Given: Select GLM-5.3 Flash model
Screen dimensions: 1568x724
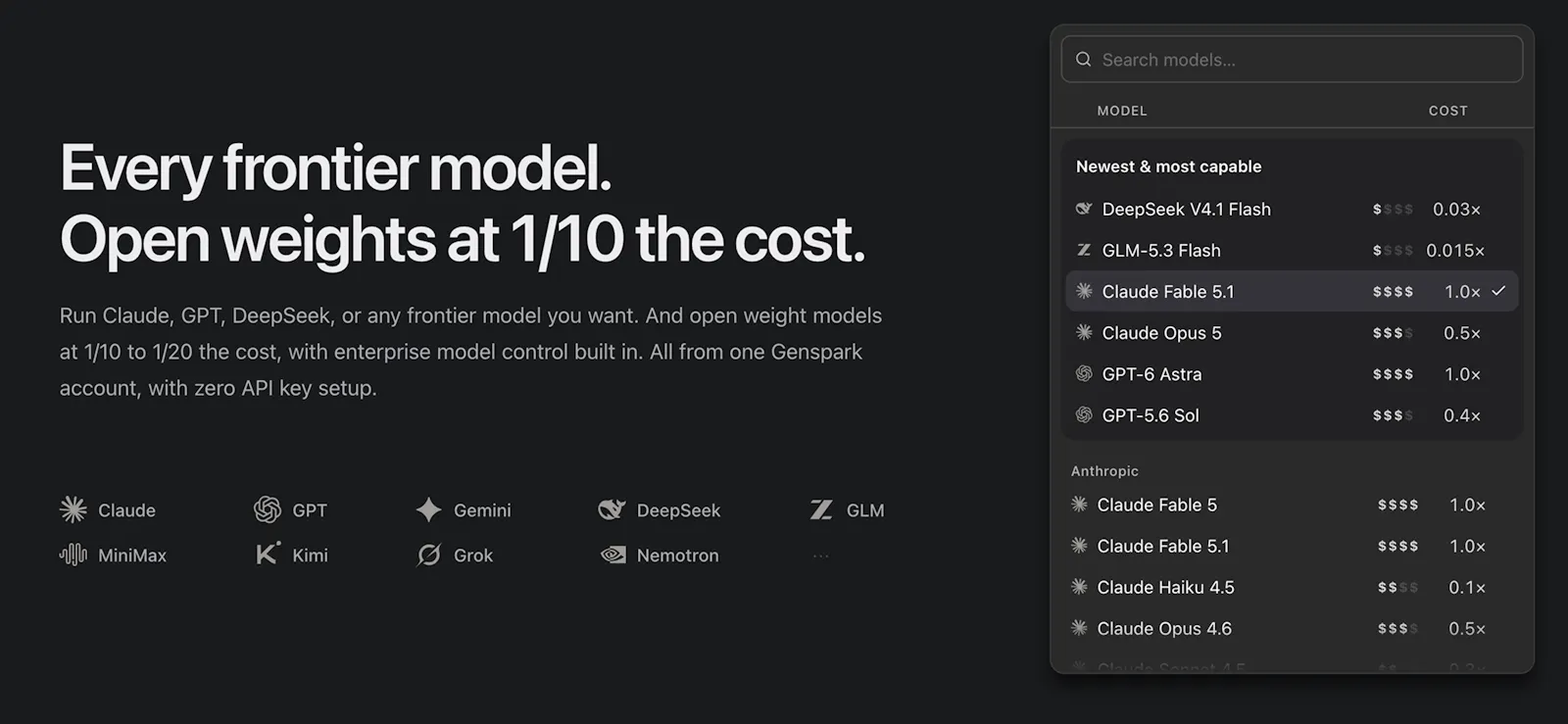Looking at the screenshot, I should point(1292,250).
